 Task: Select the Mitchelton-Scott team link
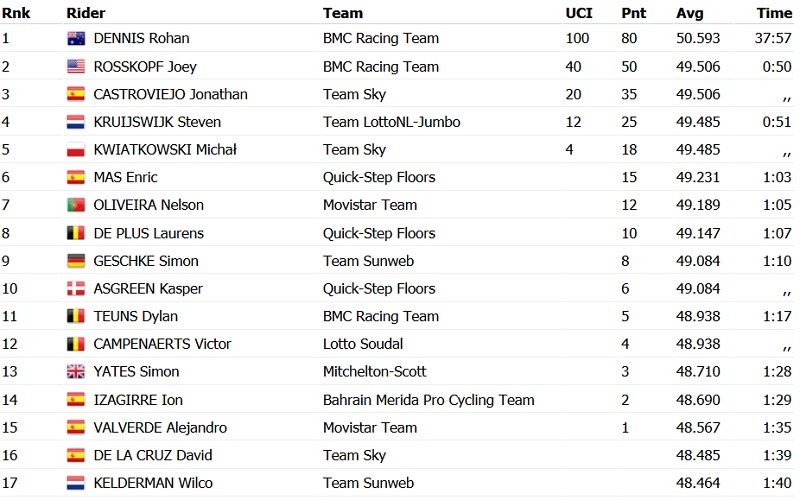coord(374,372)
